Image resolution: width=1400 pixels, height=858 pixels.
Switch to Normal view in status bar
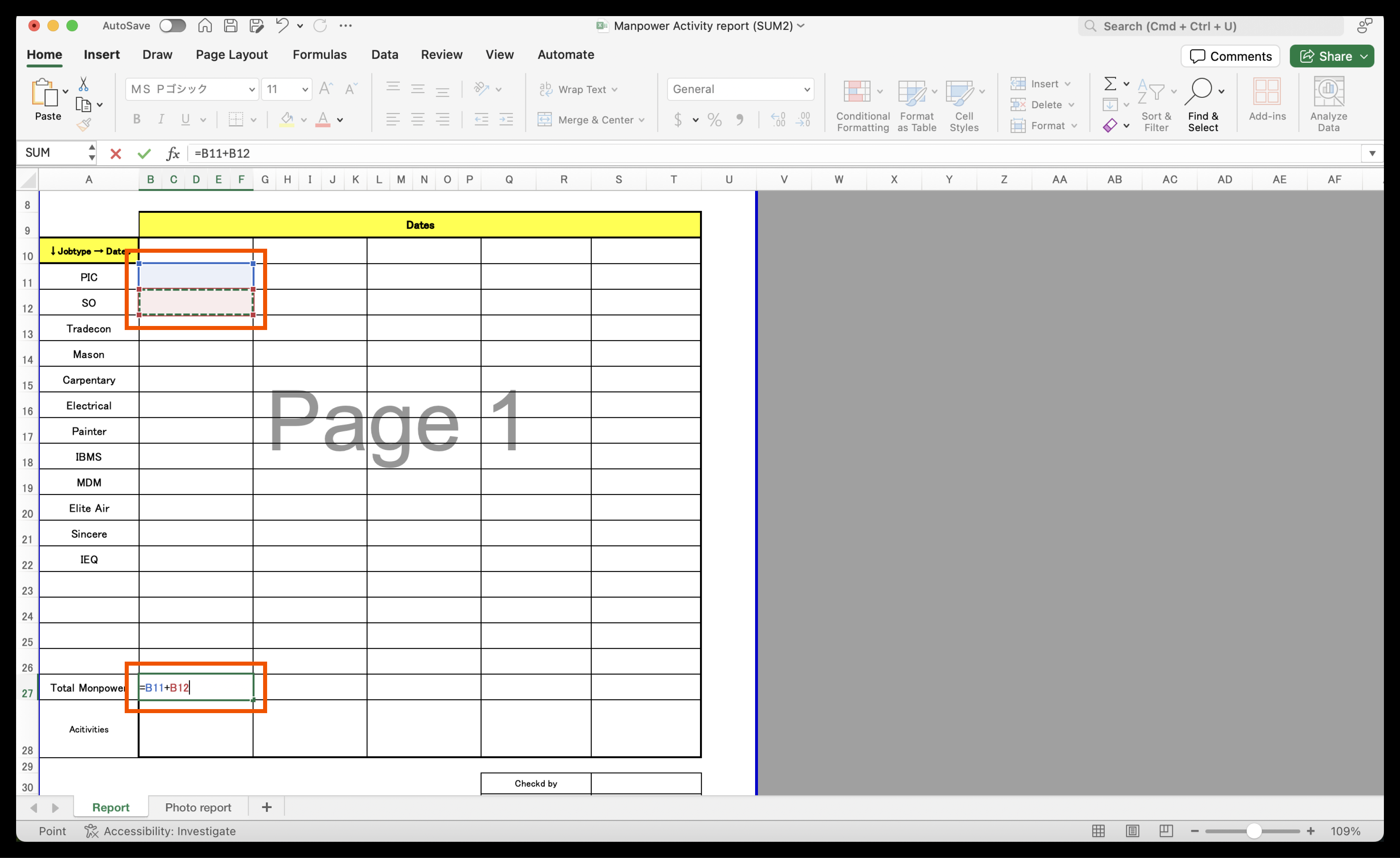point(1098,831)
